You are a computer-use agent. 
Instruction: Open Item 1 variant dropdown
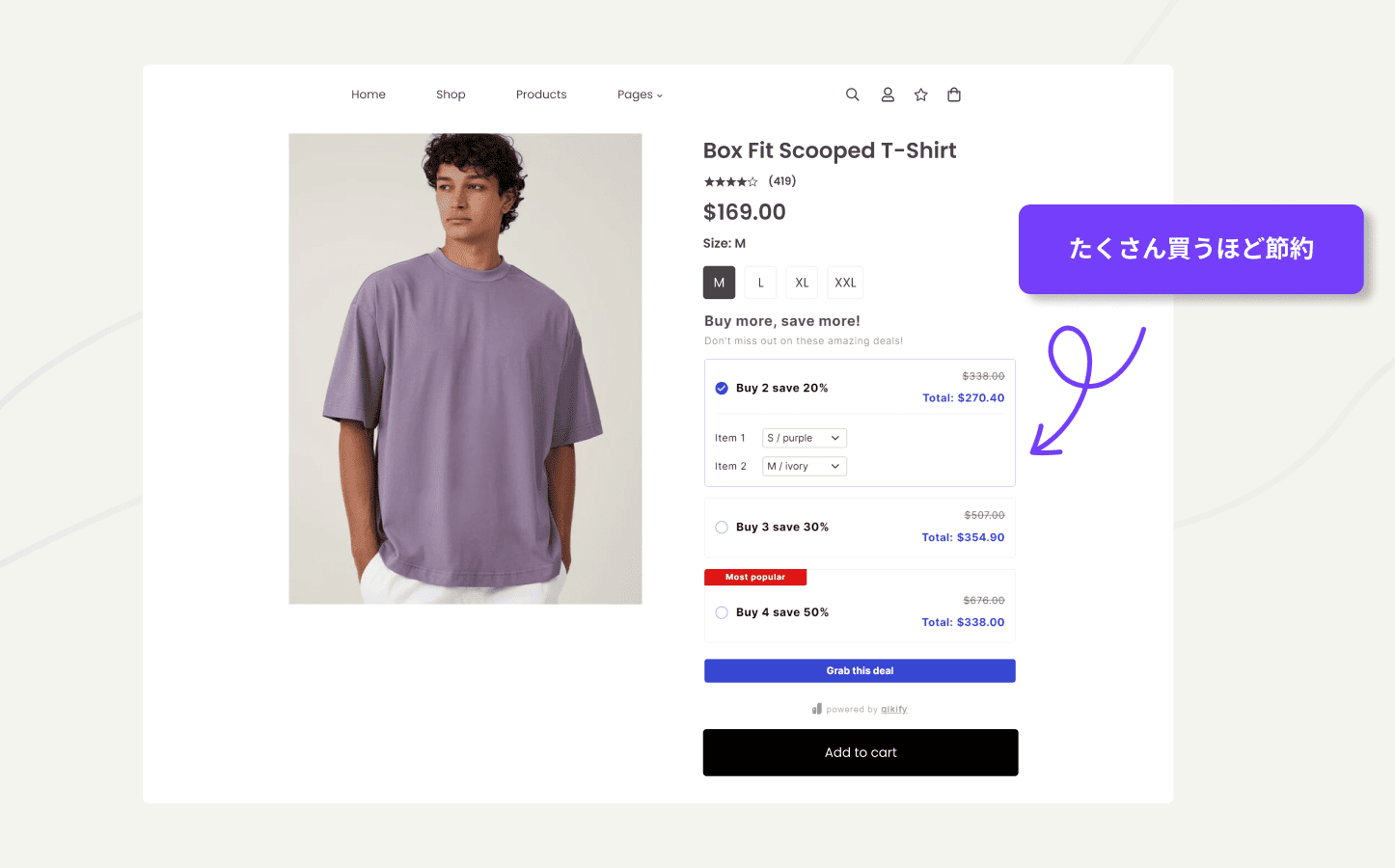(x=804, y=438)
